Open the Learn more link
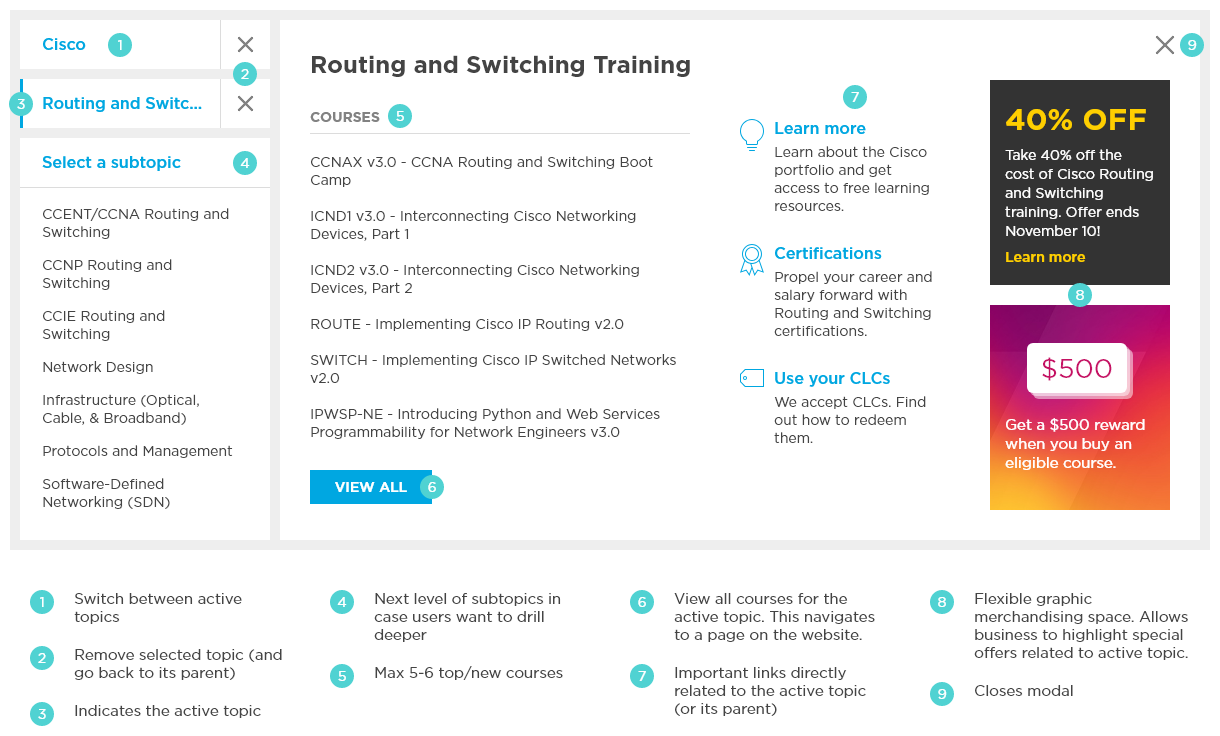 point(820,128)
